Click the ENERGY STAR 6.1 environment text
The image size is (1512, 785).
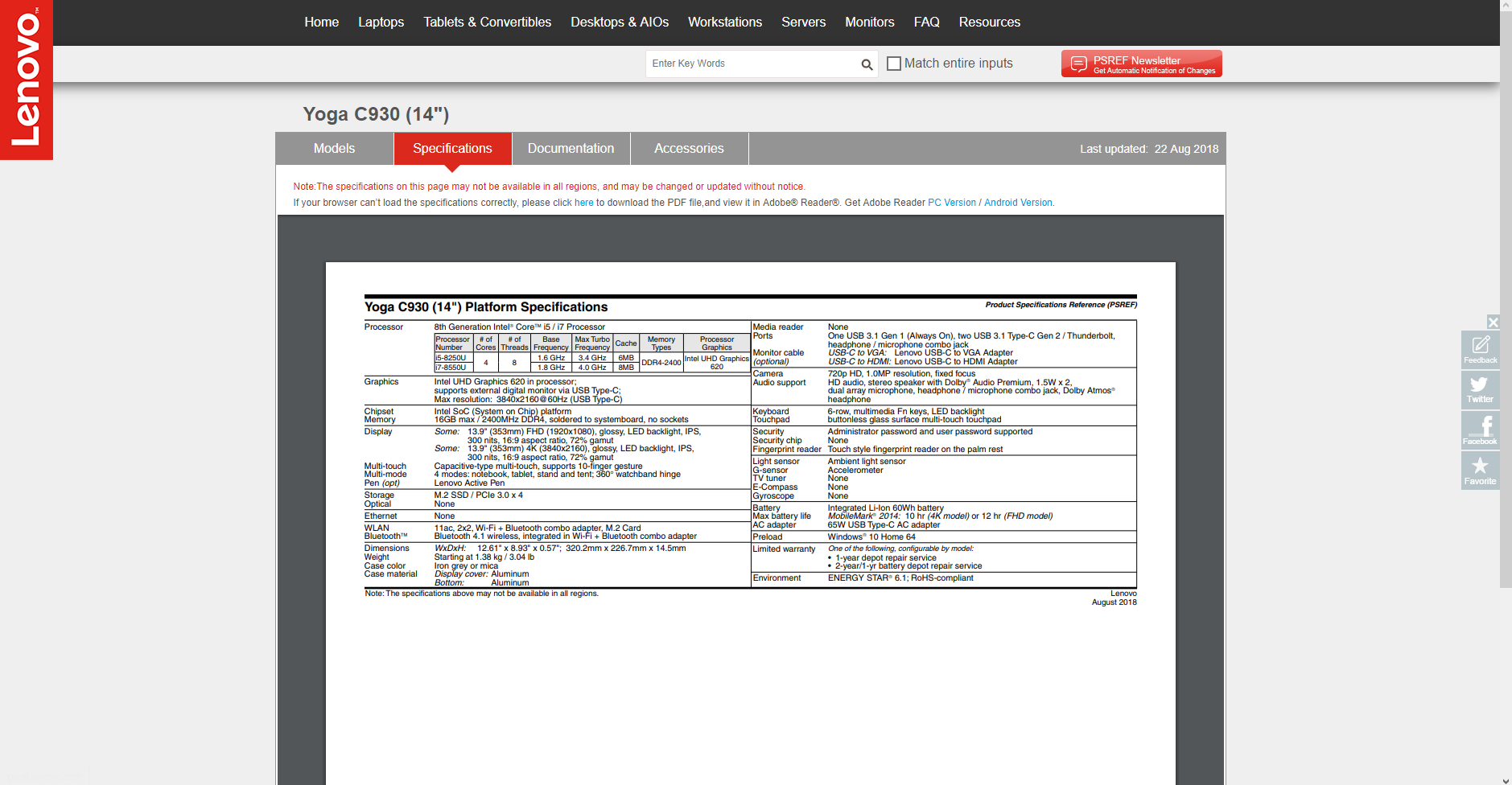coord(900,578)
